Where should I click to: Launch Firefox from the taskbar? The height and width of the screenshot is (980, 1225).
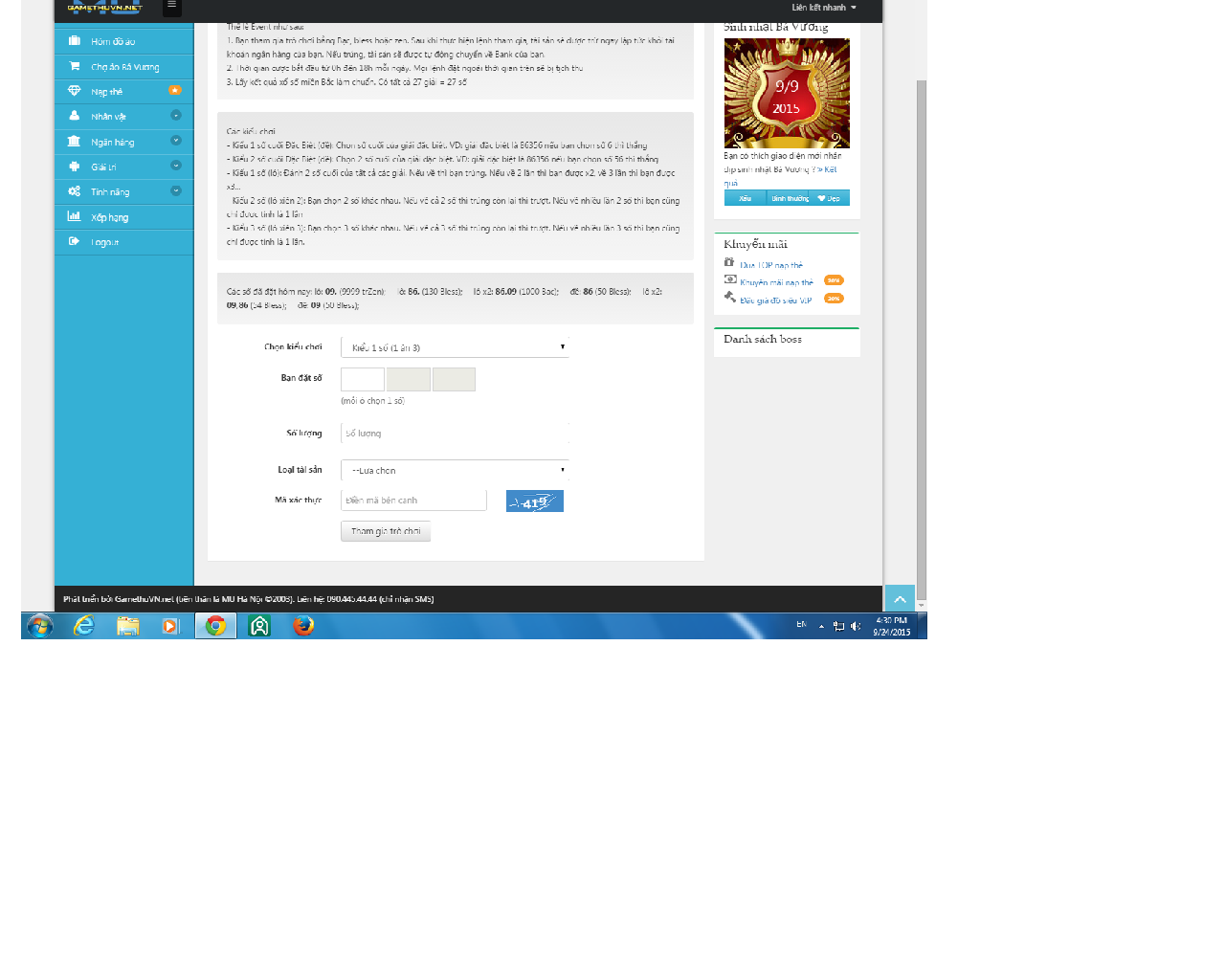(303, 626)
